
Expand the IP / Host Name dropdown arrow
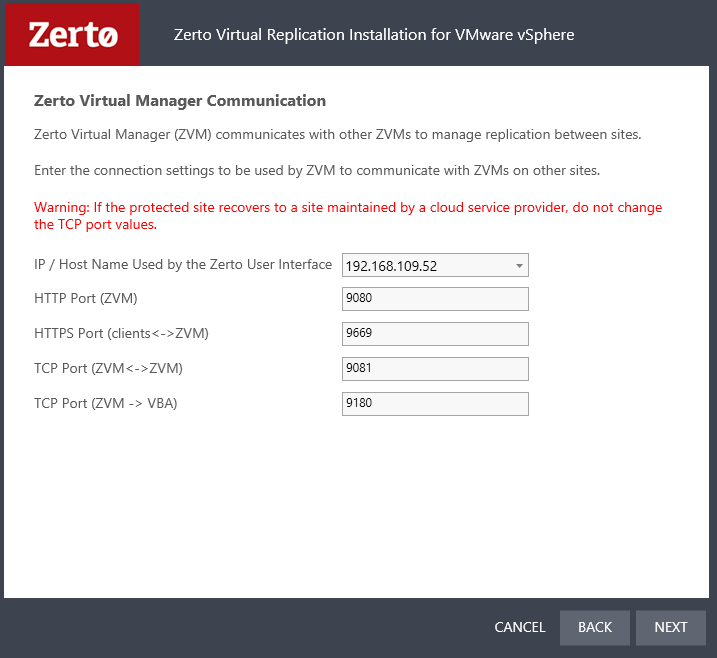tap(519, 266)
